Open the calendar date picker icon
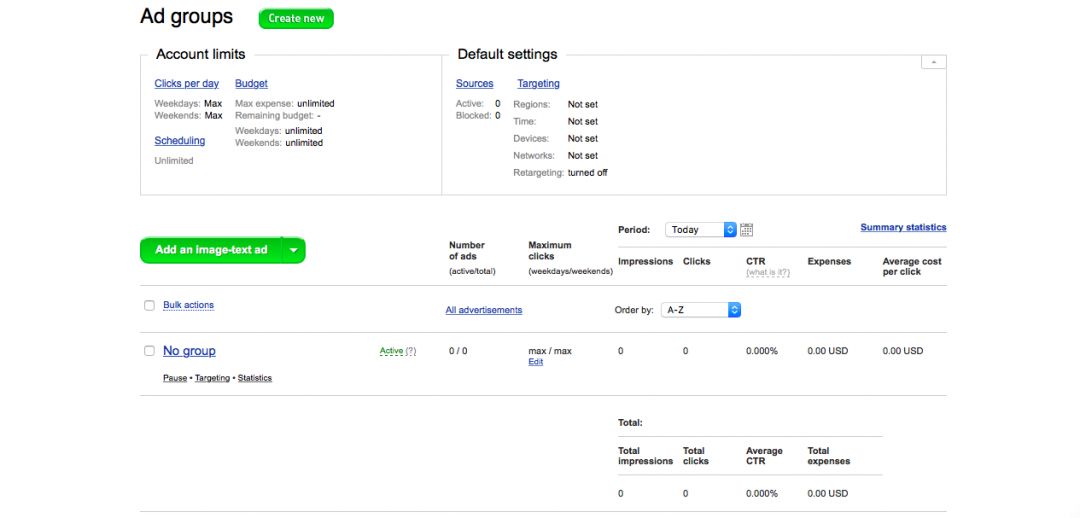The width and height of the screenshot is (1080, 518). click(x=746, y=230)
